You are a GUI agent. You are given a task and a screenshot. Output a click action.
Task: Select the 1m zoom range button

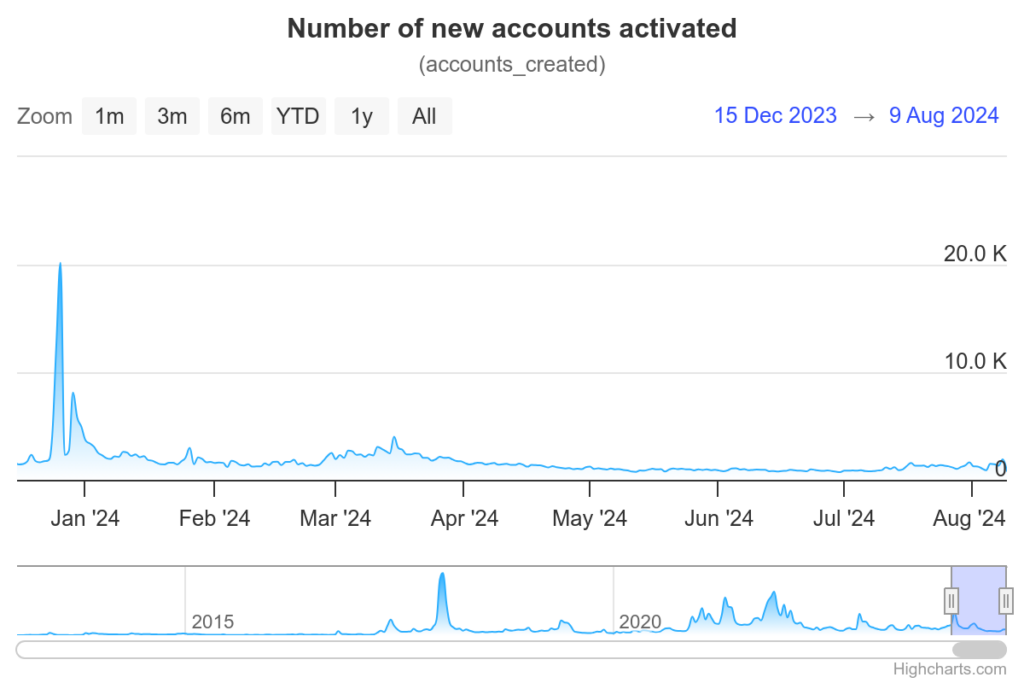[x=109, y=116]
